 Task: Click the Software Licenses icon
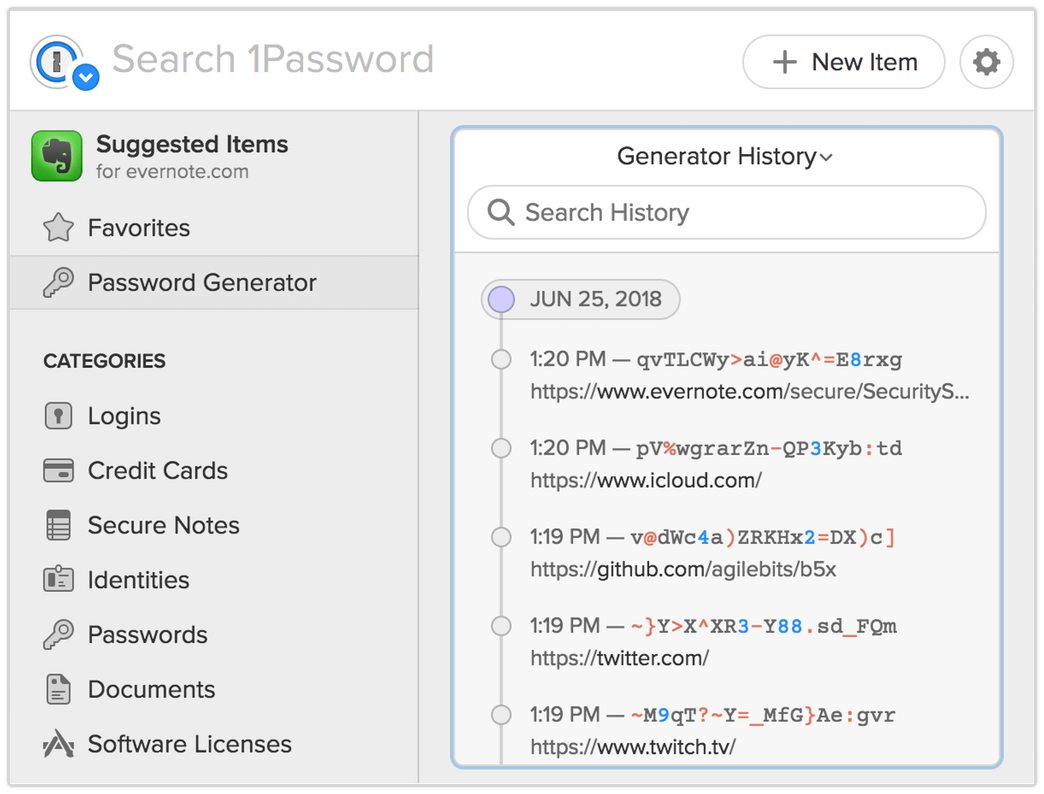[59, 744]
